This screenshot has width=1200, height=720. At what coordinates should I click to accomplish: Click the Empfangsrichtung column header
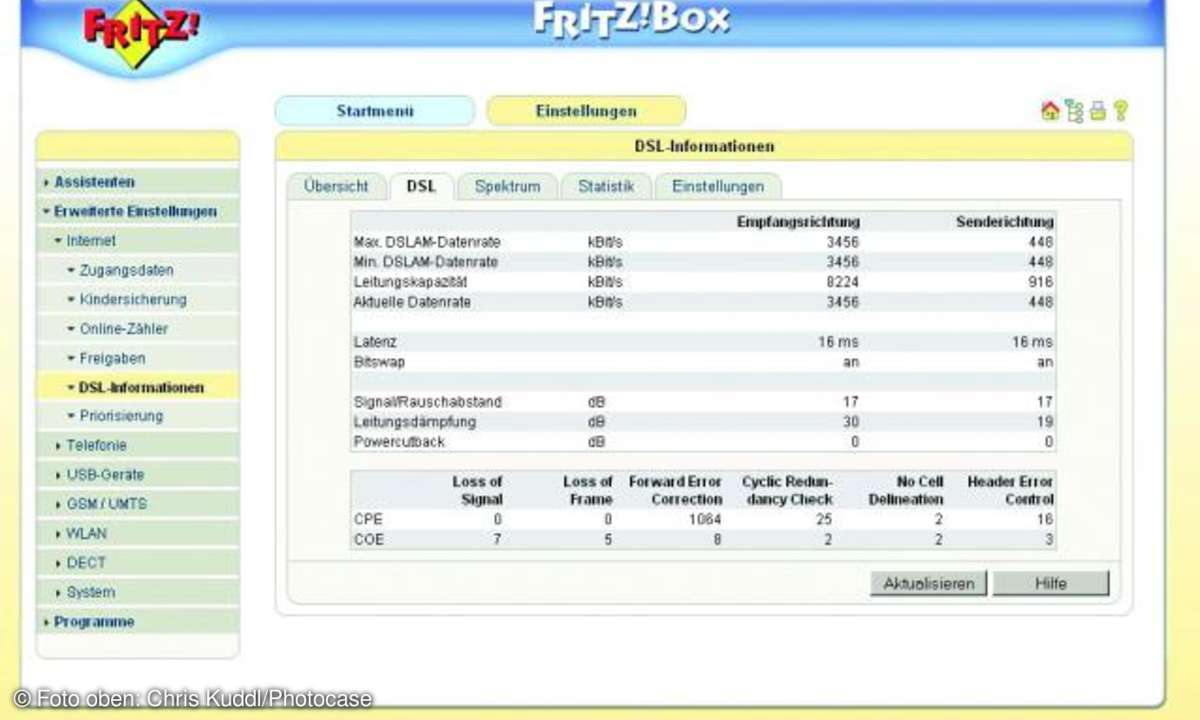[x=798, y=222]
